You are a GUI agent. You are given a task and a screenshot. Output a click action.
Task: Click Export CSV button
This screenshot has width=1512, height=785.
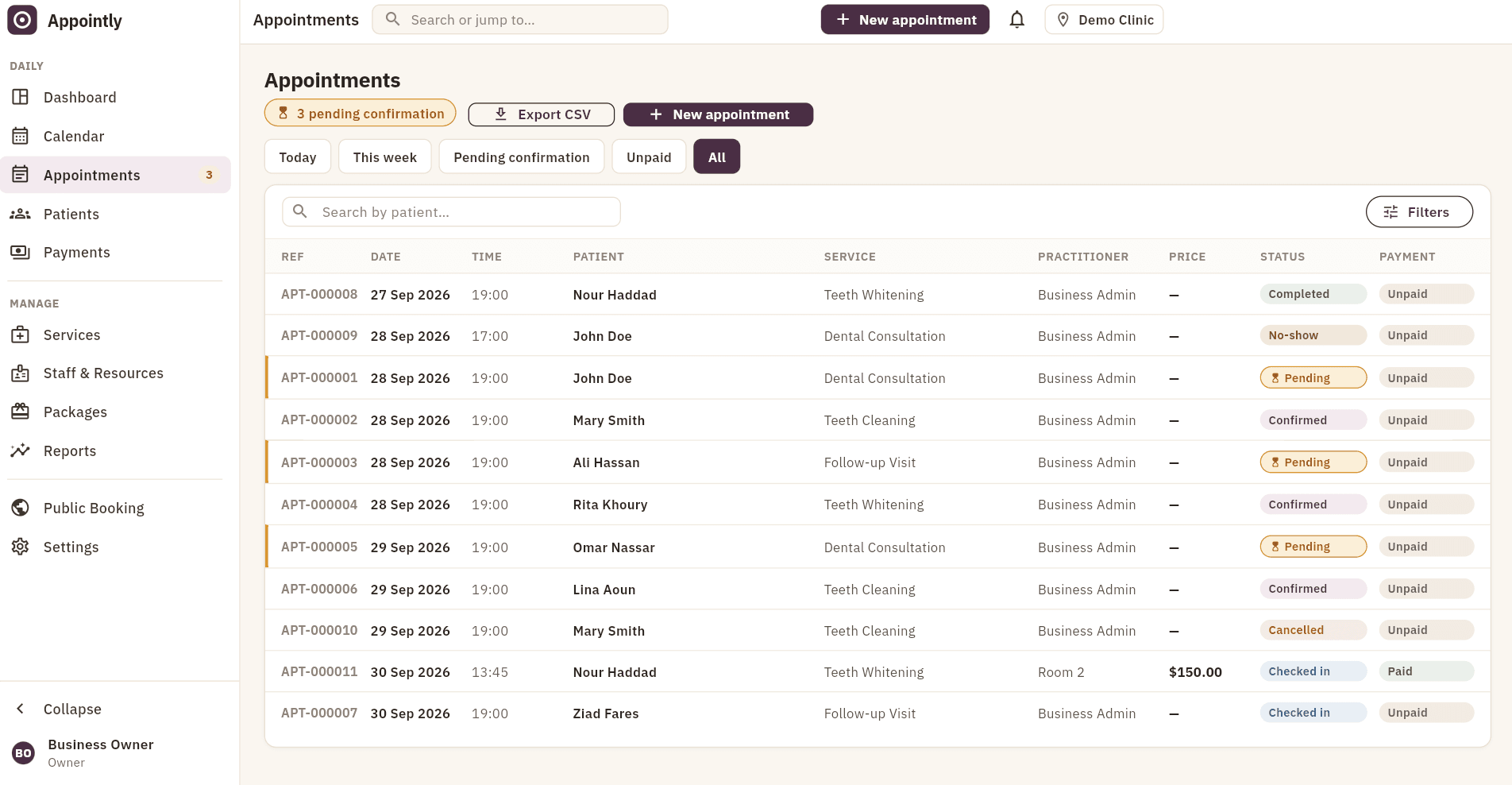click(x=542, y=114)
